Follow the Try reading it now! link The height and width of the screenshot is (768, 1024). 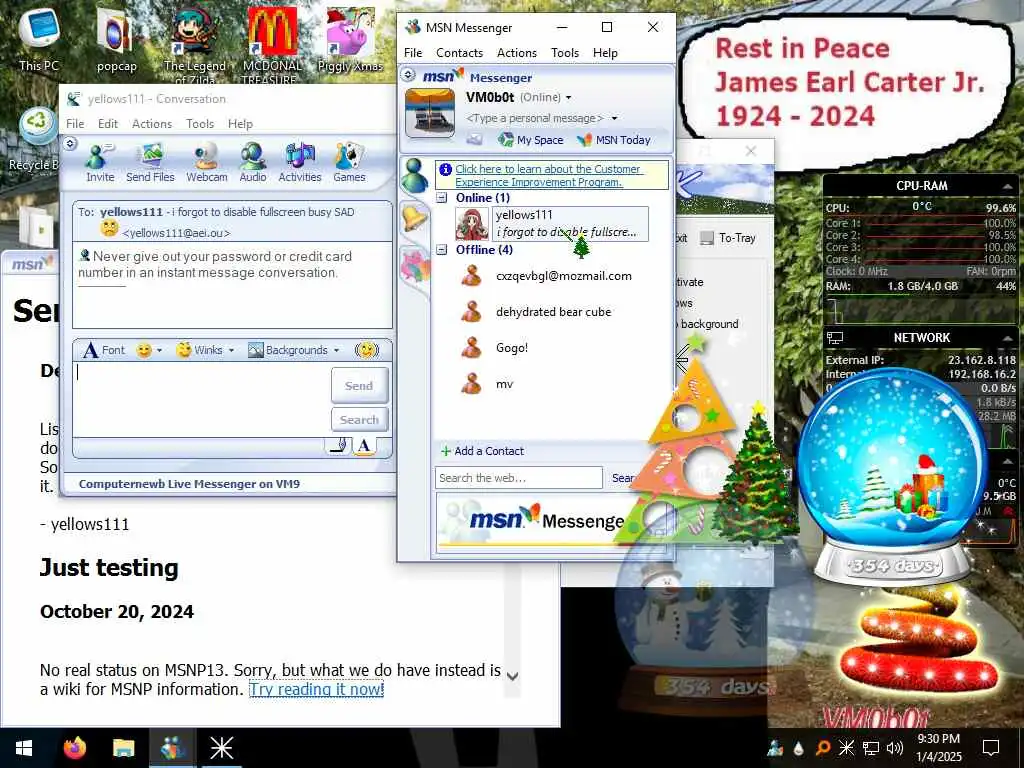click(x=317, y=689)
